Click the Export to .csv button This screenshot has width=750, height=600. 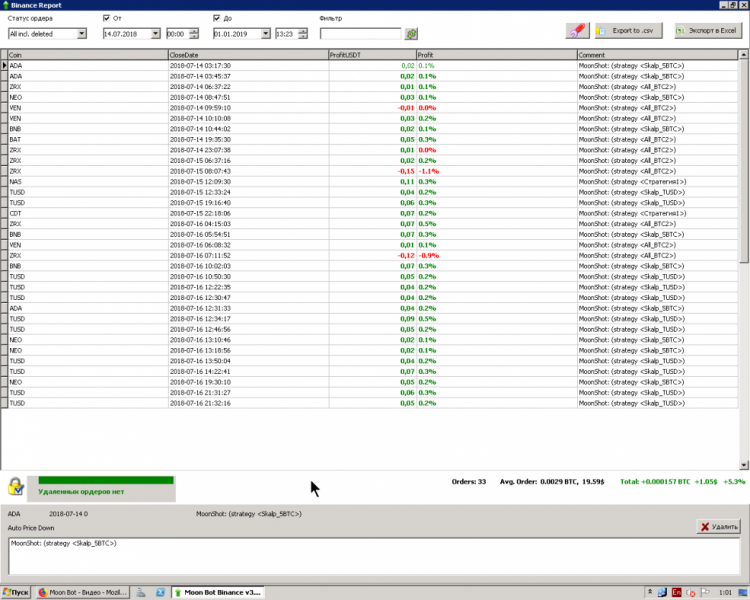(x=629, y=31)
